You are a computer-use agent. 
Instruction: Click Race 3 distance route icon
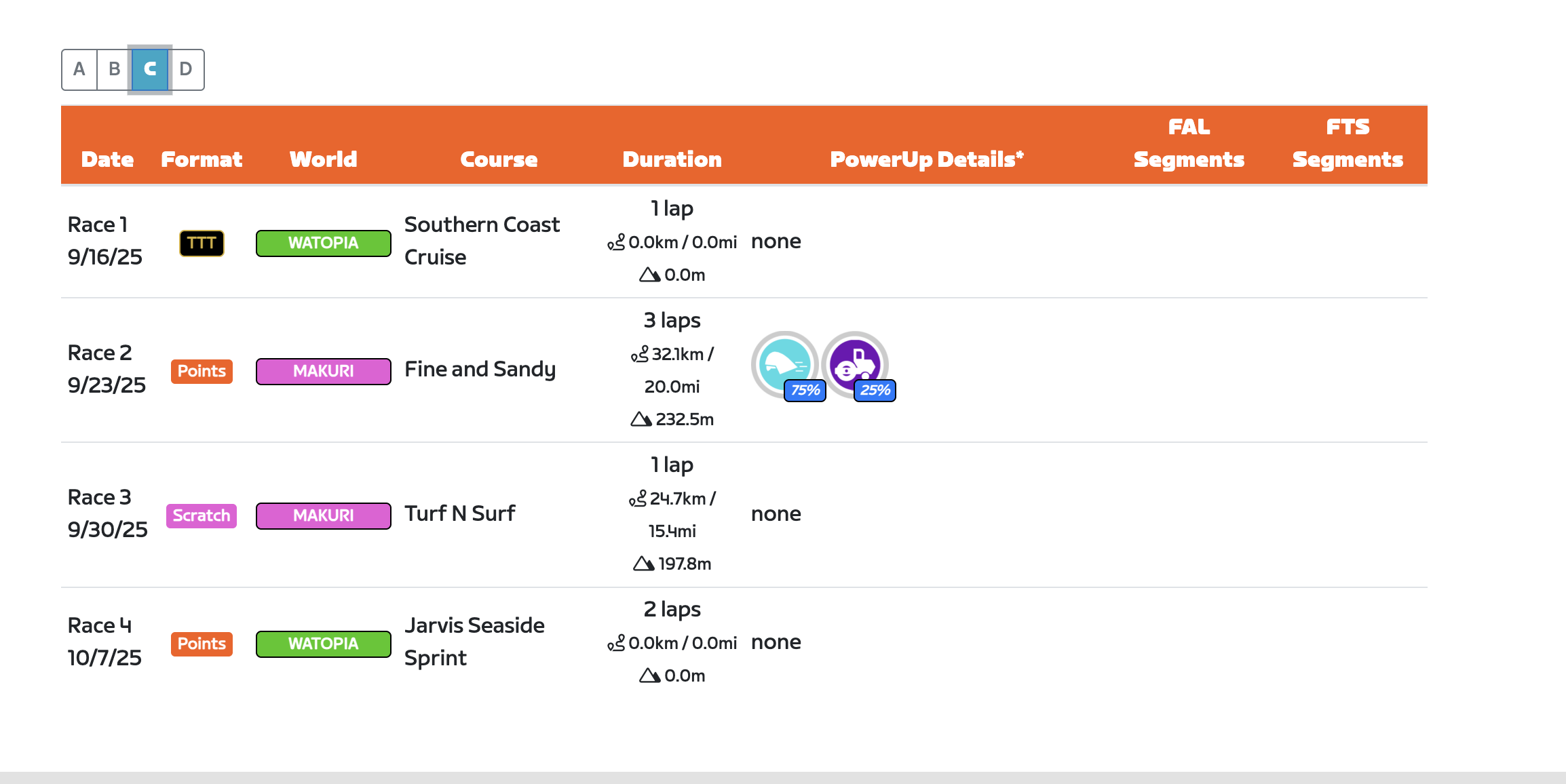[638, 499]
